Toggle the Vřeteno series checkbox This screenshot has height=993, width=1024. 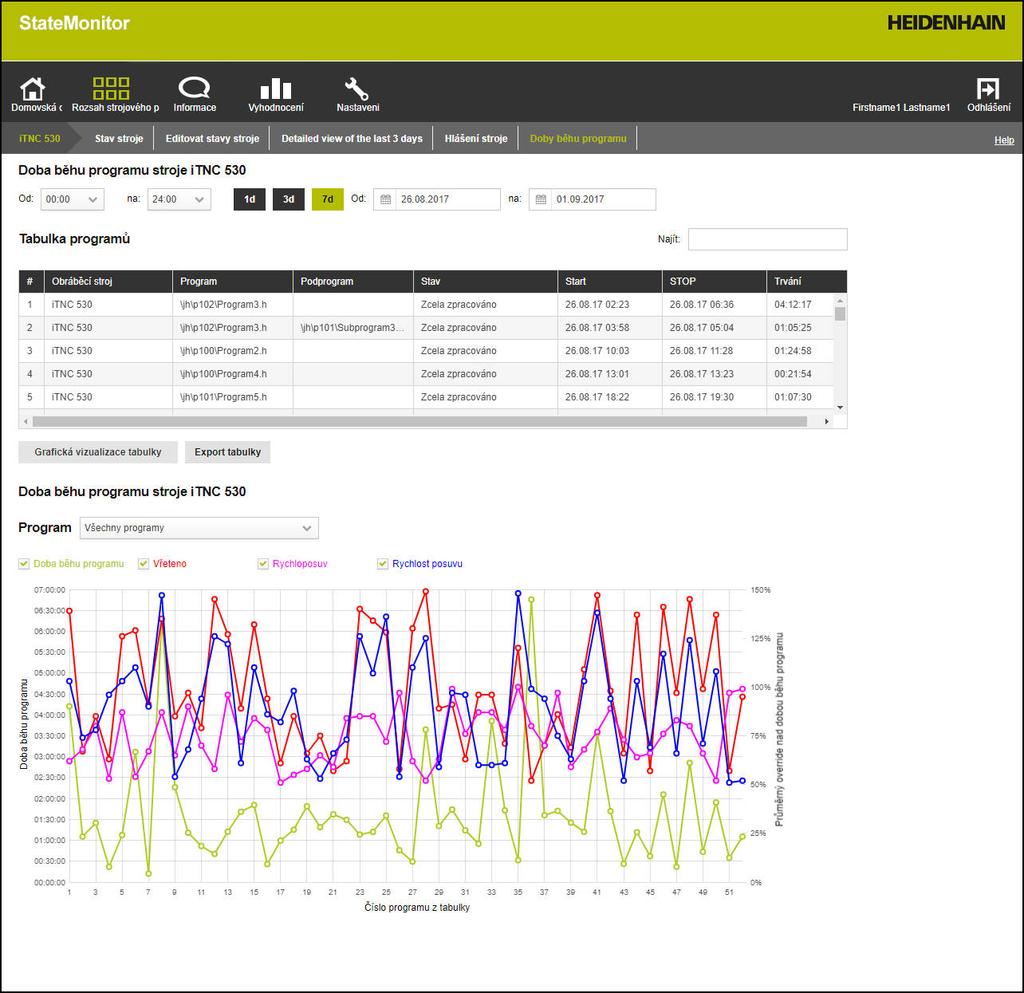pos(144,563)
